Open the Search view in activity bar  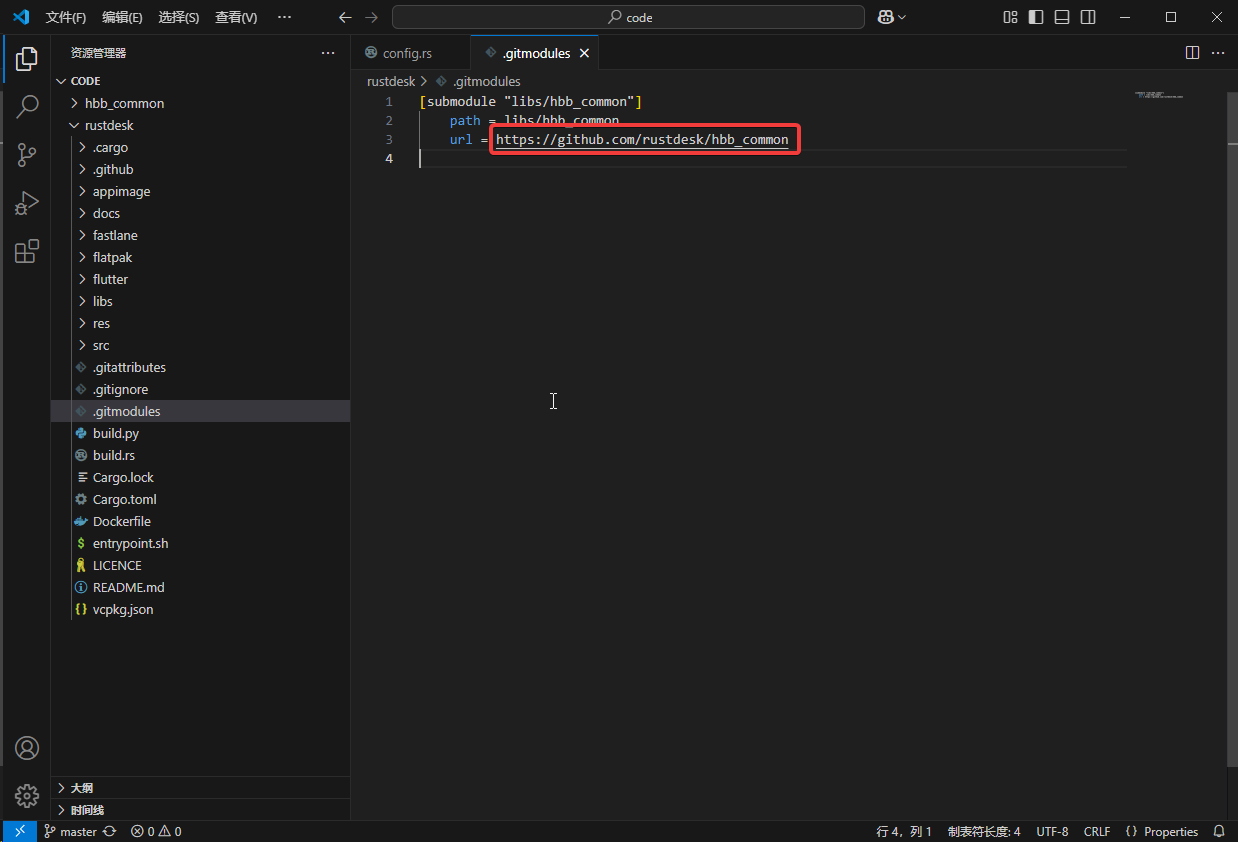coord(27,106)
